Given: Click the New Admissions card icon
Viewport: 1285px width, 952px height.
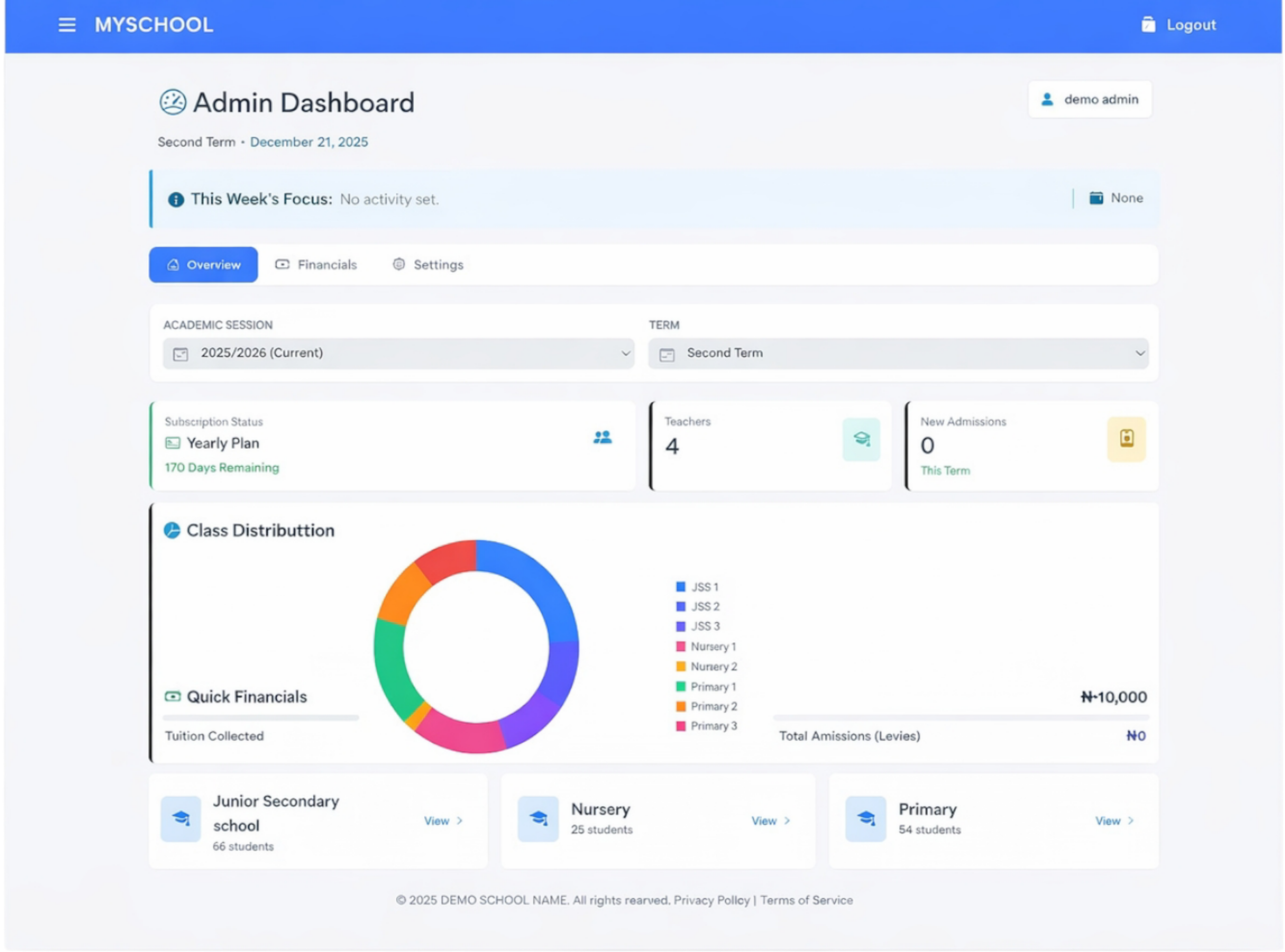Looking at the screenshot, I should (1126, 439).
